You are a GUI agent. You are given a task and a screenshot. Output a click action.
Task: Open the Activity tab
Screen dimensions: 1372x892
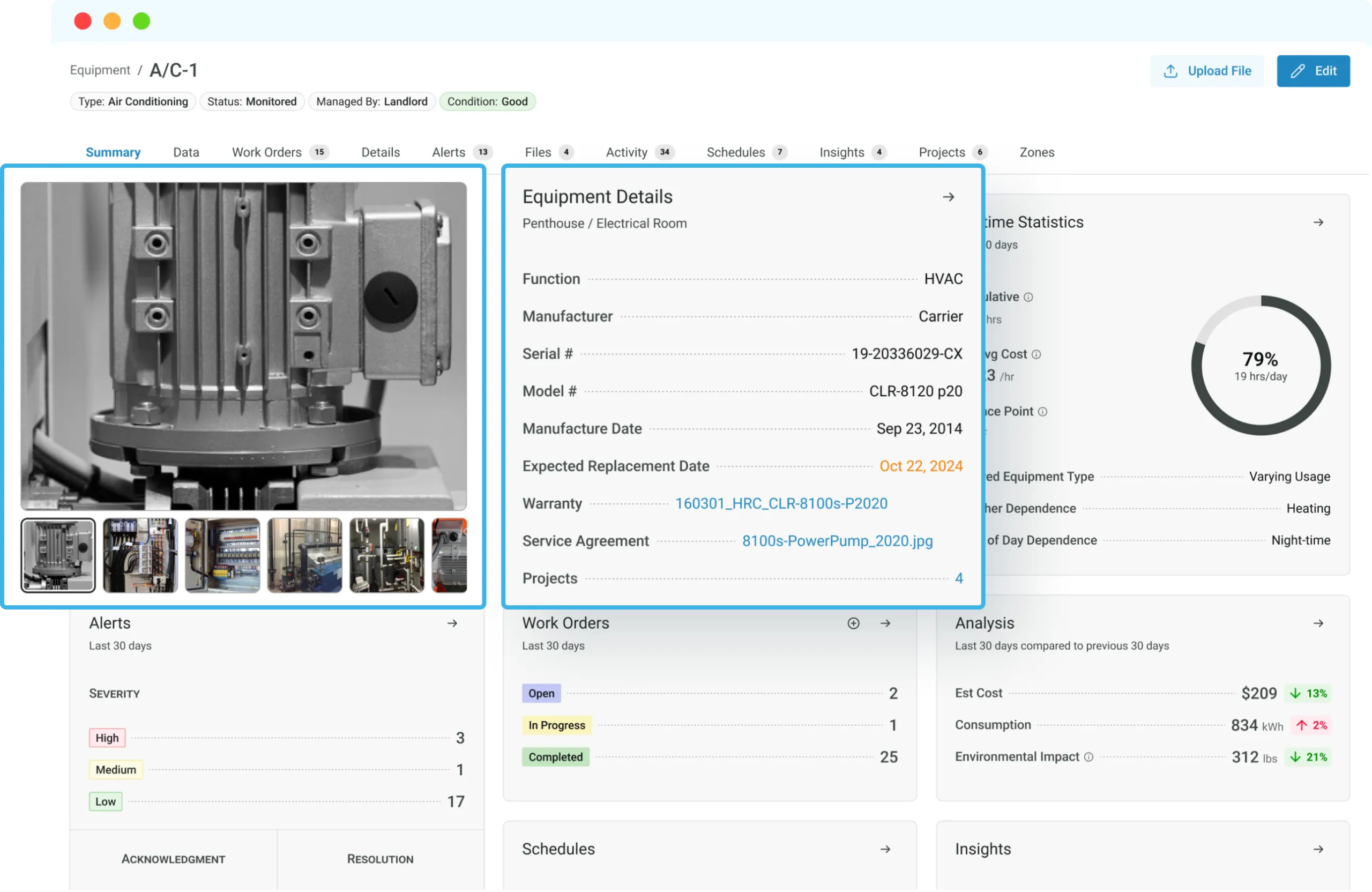pyautogui.click(x=627, y=152)
